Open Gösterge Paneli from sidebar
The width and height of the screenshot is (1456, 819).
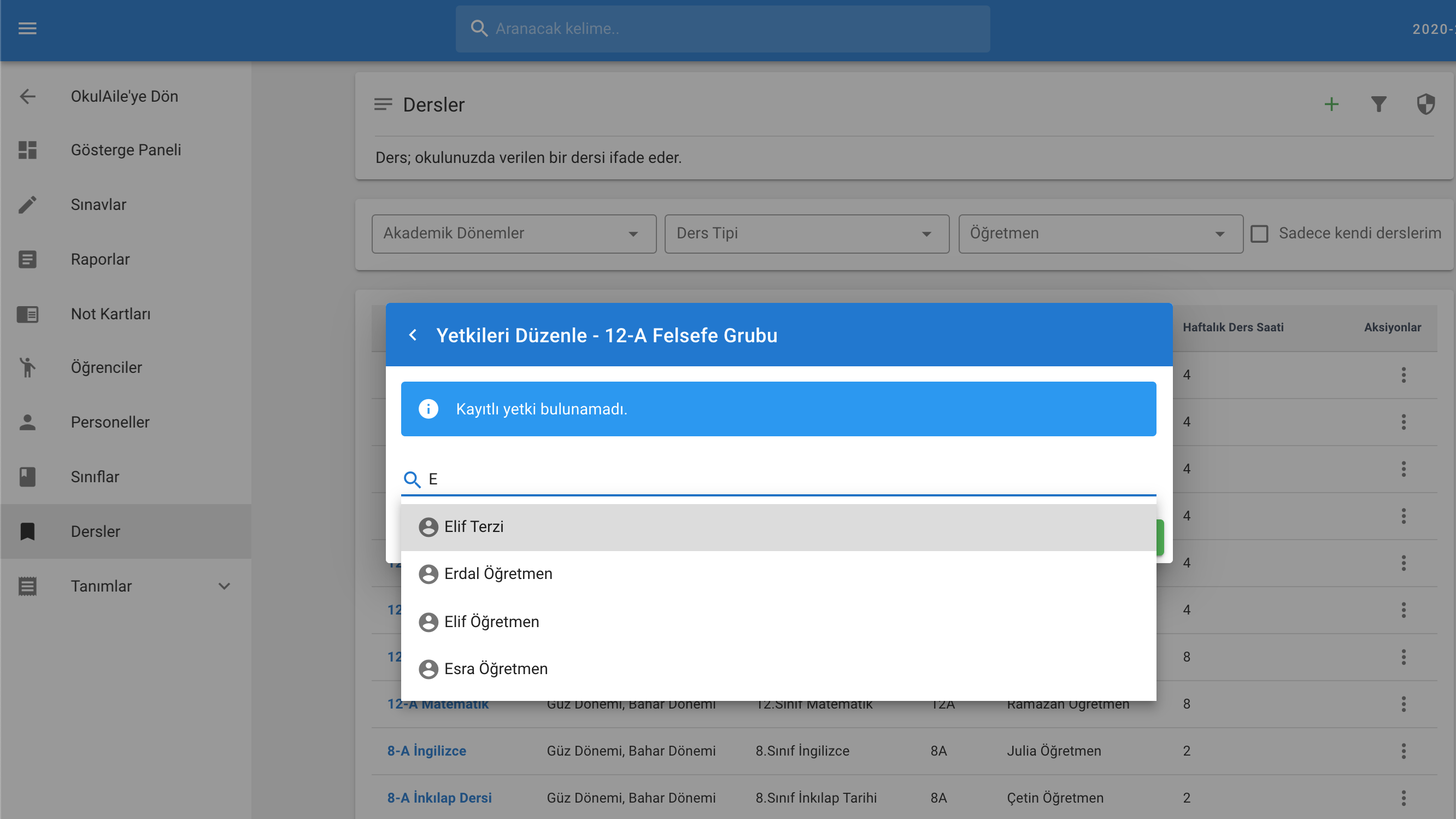pyautogui.click(x=126, y=150)
